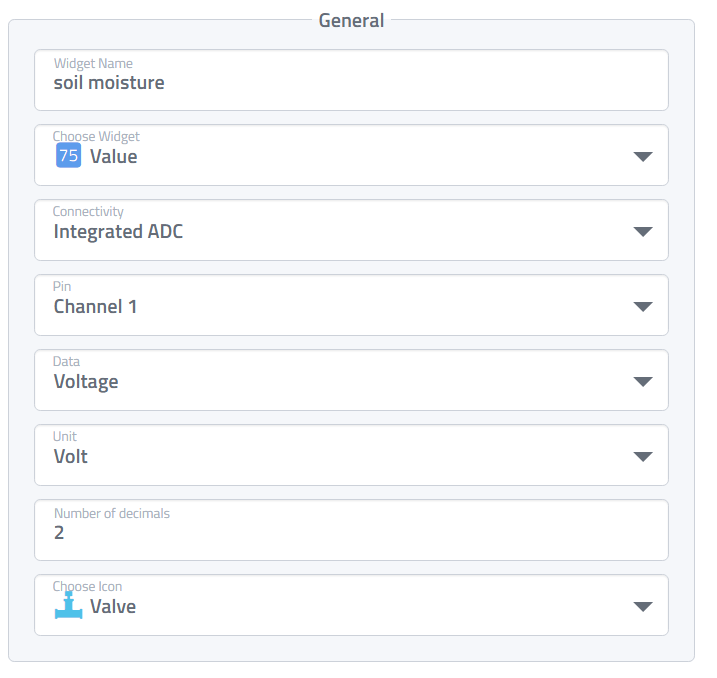Viewport: 717px width, 678px height.
Task: Click the General section heading
Action: coord(351,20)
